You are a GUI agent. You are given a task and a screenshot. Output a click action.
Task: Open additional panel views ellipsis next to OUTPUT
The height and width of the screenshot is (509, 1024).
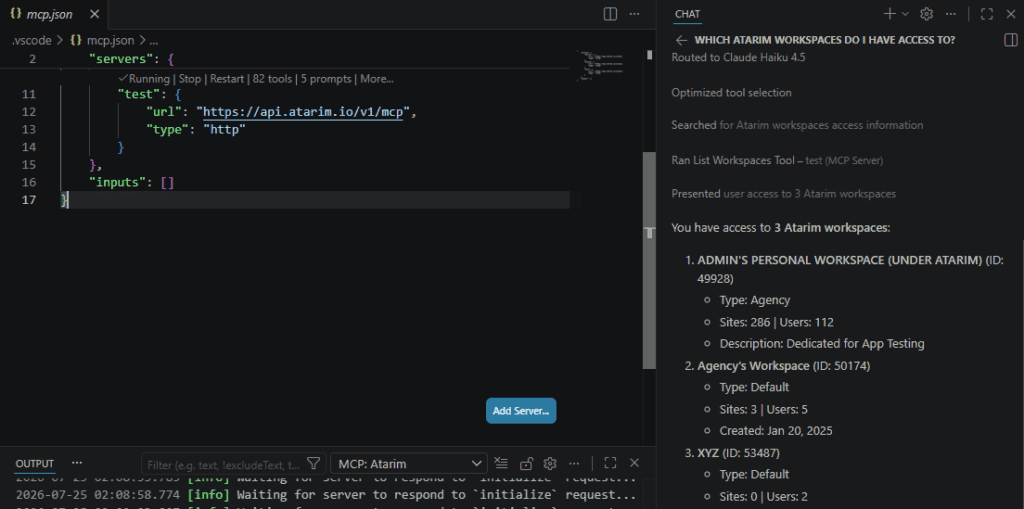click(x=77, y=463)
